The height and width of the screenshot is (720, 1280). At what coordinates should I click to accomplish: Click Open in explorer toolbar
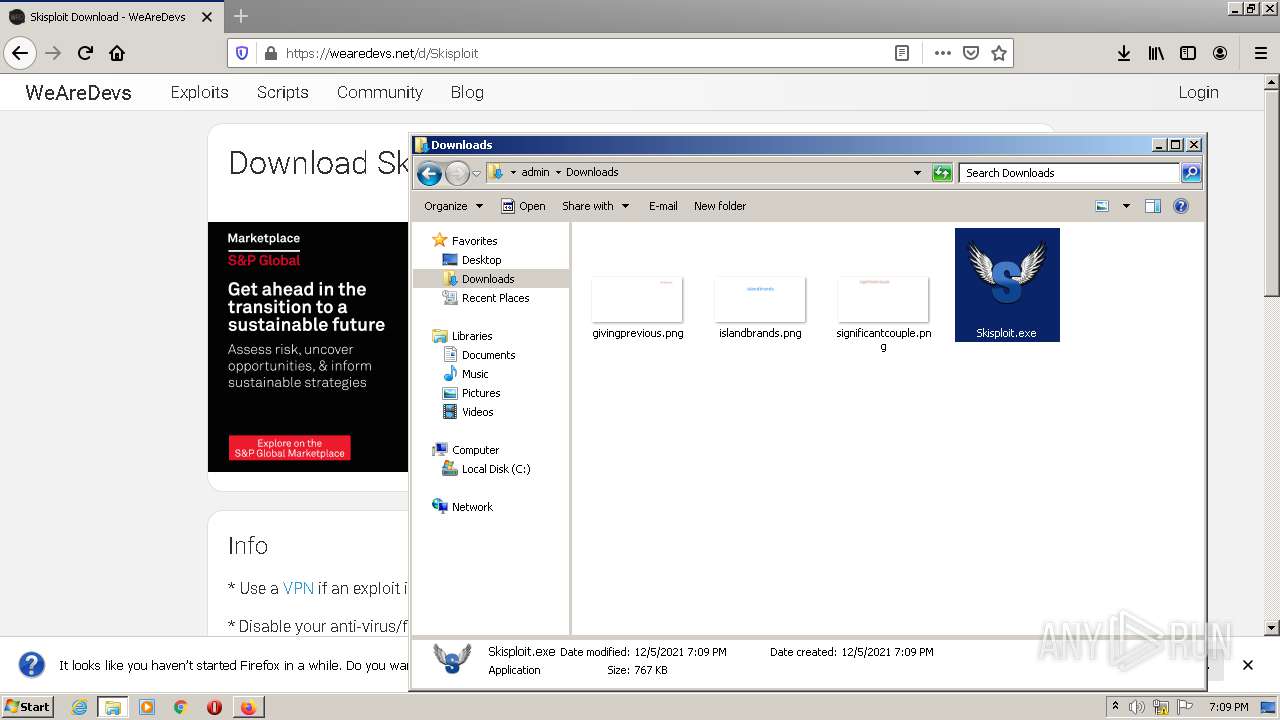523,206
